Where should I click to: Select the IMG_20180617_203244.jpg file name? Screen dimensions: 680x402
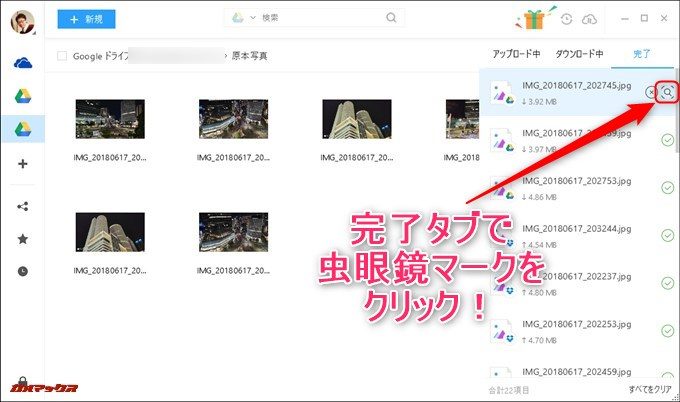(576, 229)
